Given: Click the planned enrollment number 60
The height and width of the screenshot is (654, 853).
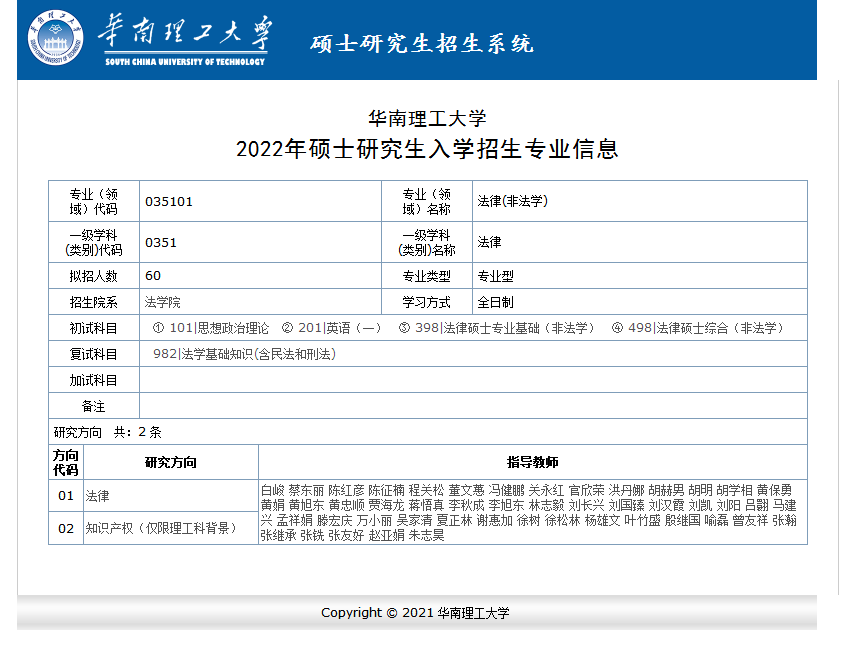Looking at the screenshot, I should [153, 276].
